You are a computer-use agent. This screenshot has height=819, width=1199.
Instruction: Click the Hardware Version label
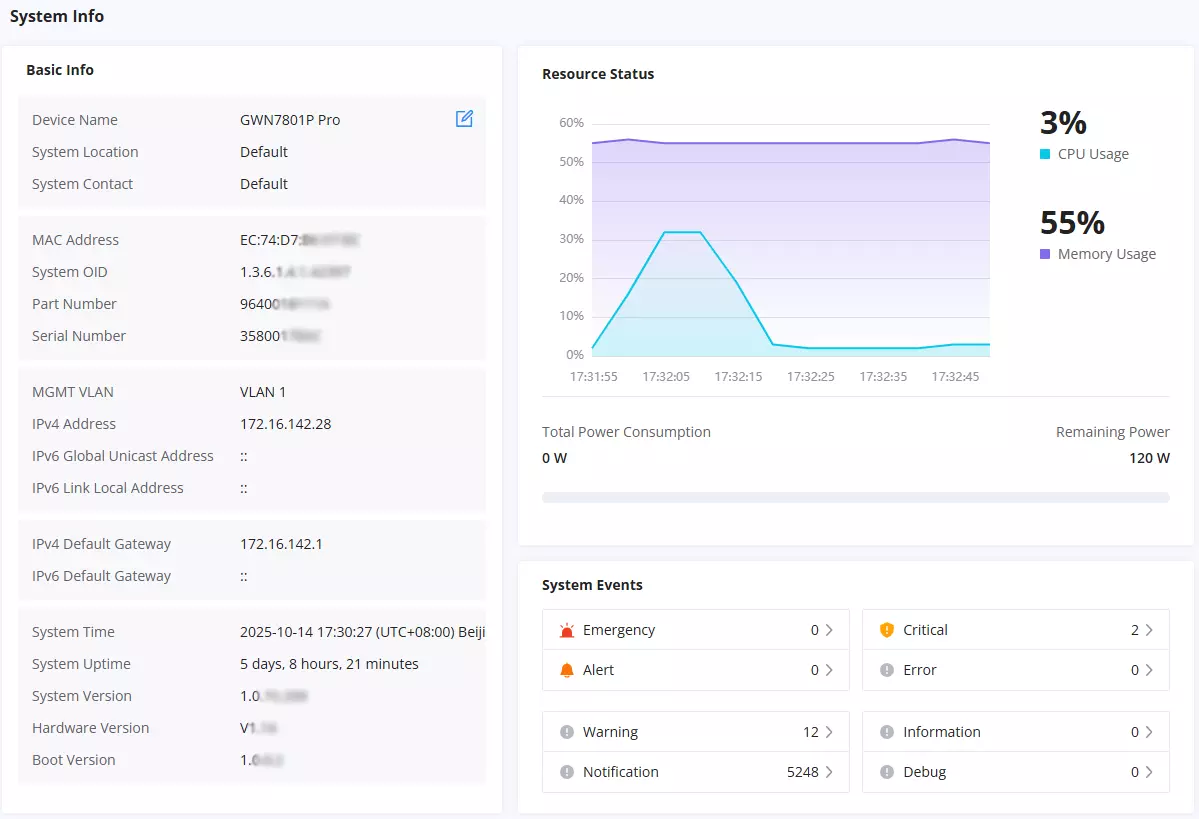[x=90, y=728]
